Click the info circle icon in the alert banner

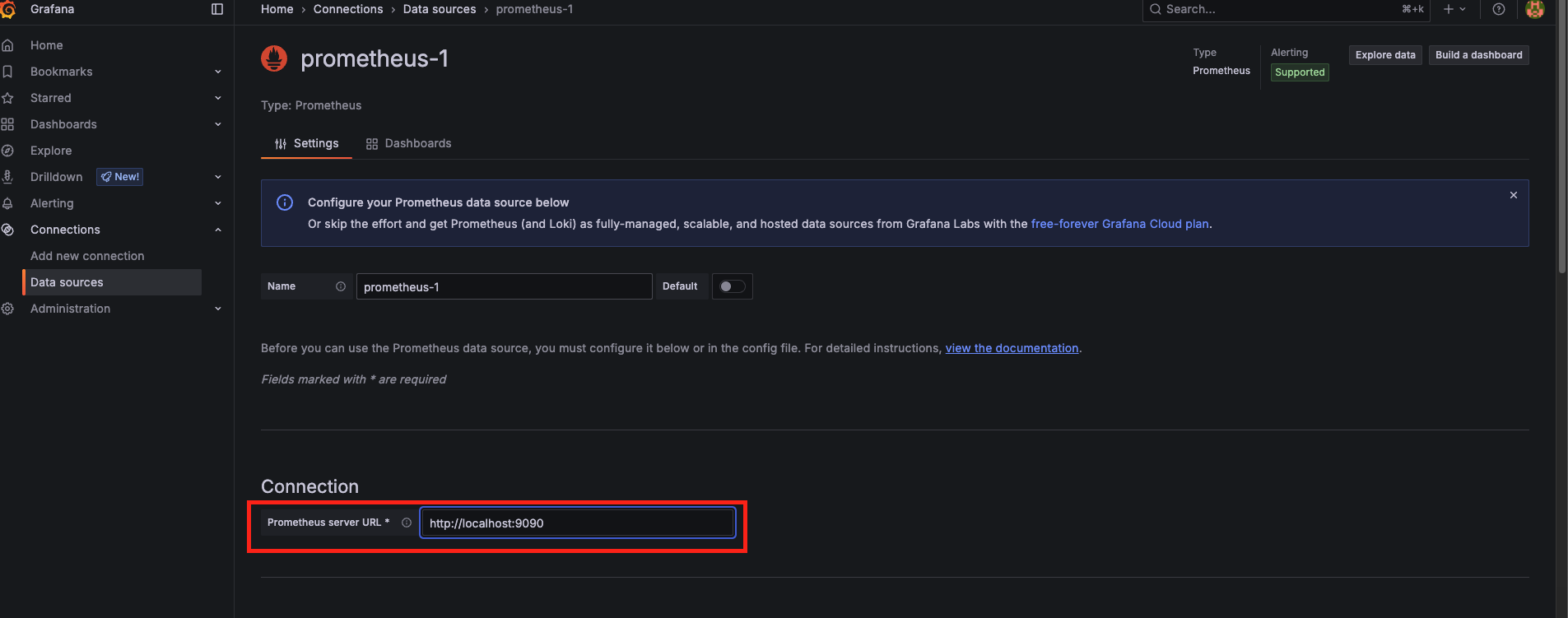(x=285, y=202)
